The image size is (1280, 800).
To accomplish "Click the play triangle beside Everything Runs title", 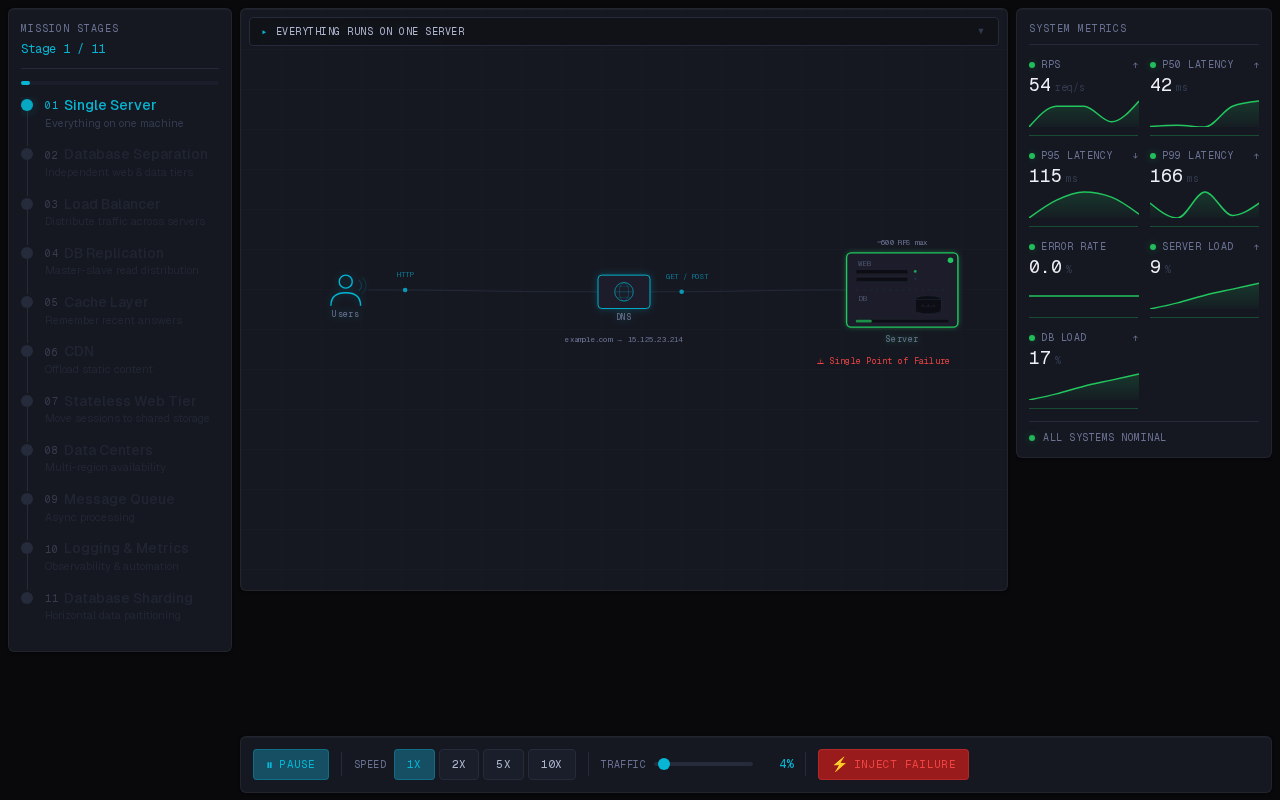I will point(265,32).
